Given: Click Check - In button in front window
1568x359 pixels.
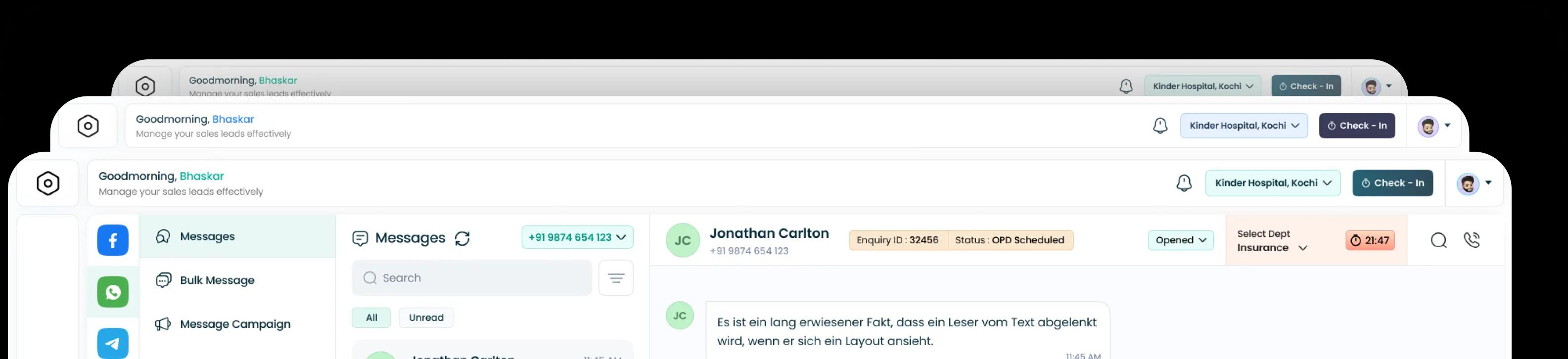Looking at the screenshot, I should [1393, 183].
